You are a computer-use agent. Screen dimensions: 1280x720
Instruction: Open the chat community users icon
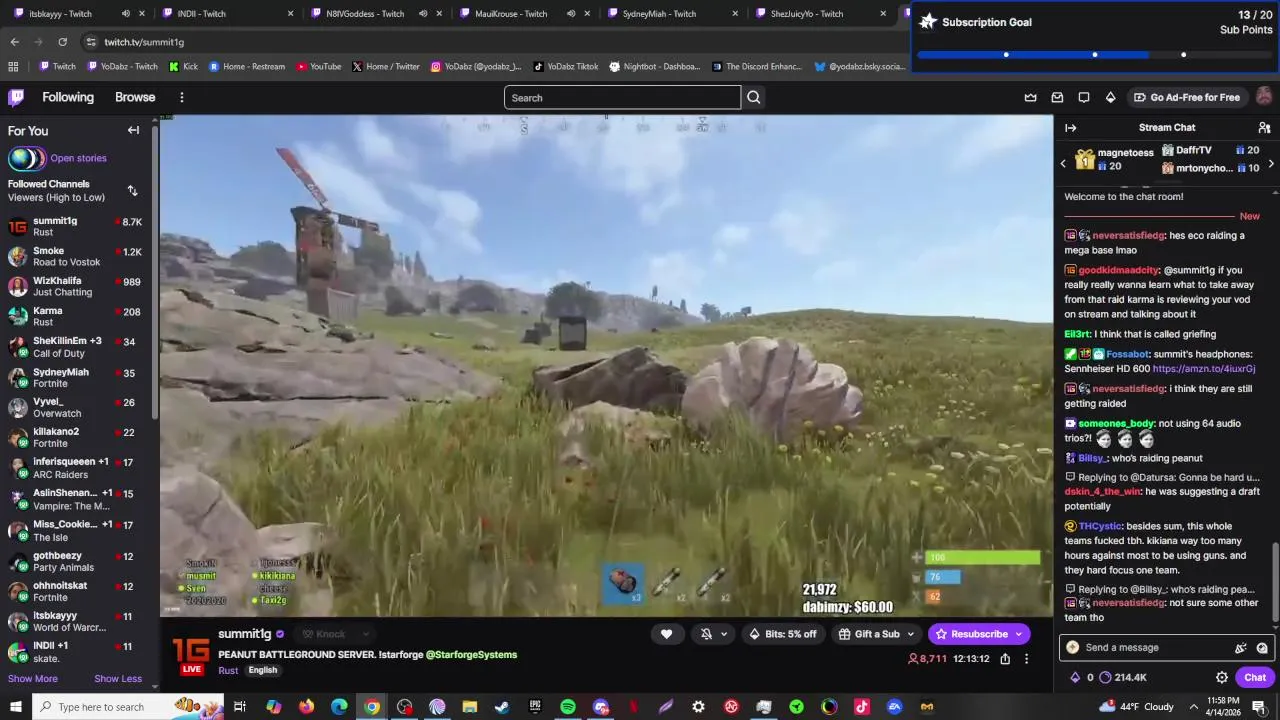coord(1264,127)
